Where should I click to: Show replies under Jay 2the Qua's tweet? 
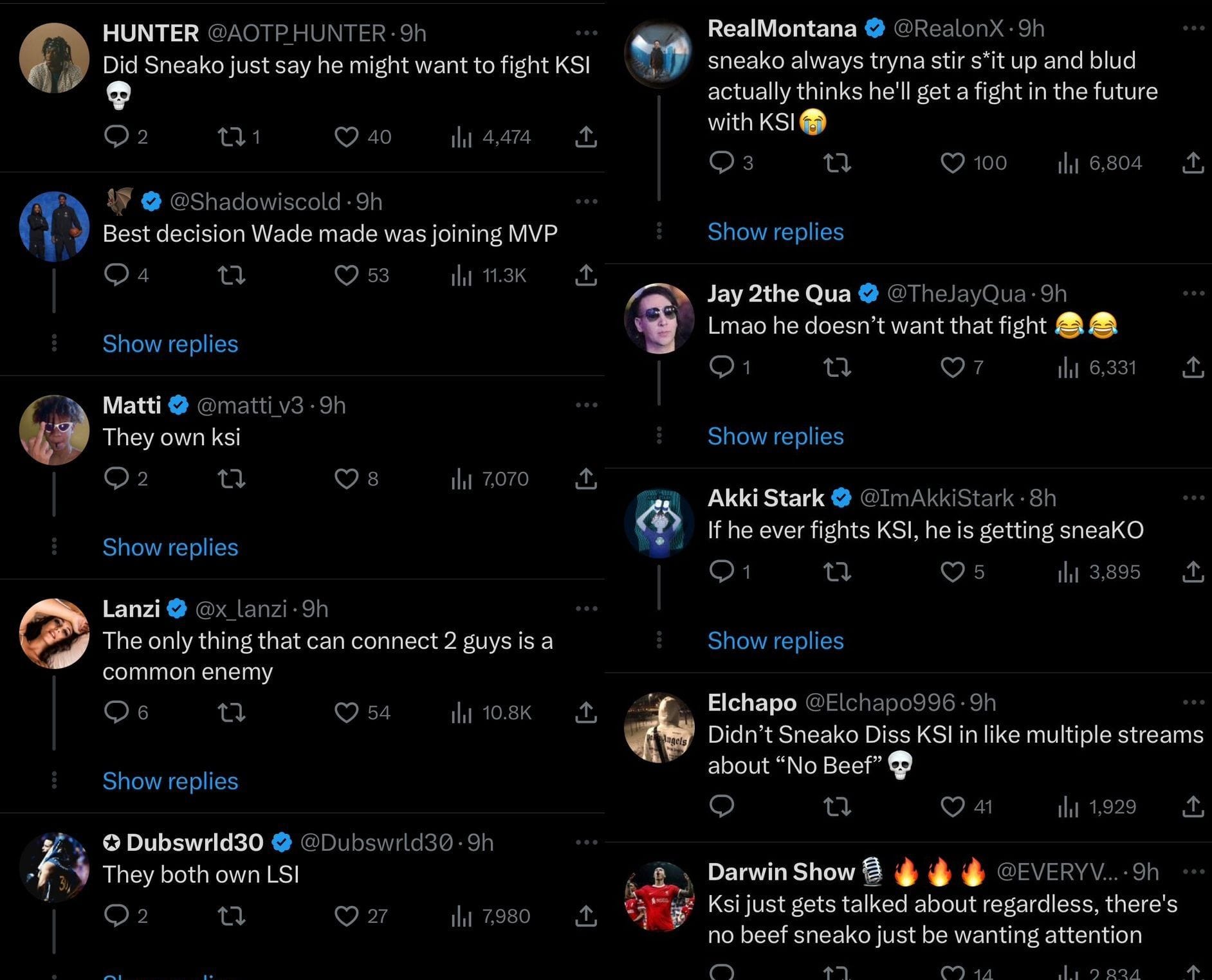tap(775, 436)
